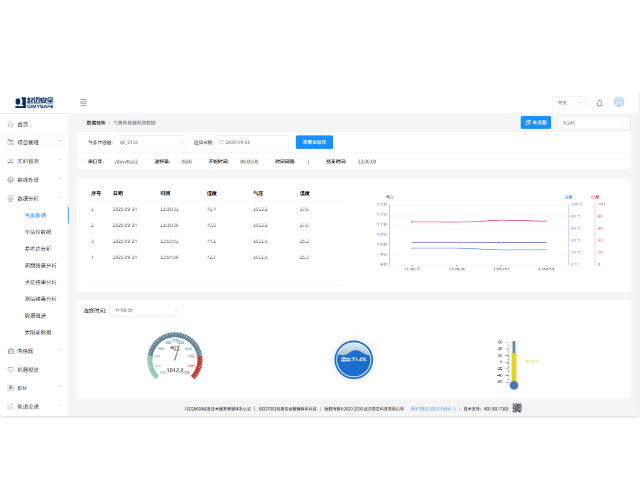Open the ICP license link in footer
This screenshot has height=480, width=640.
click(439, 409)
